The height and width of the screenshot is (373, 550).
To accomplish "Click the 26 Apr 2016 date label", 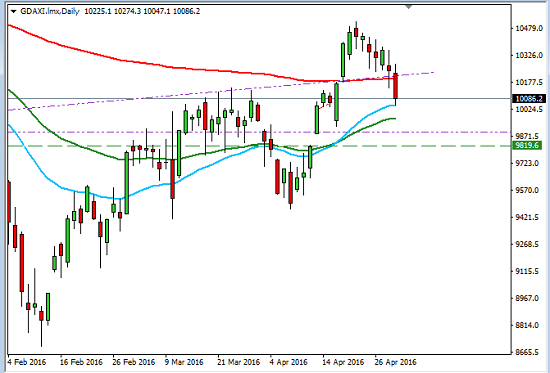I will pos(395,362).
